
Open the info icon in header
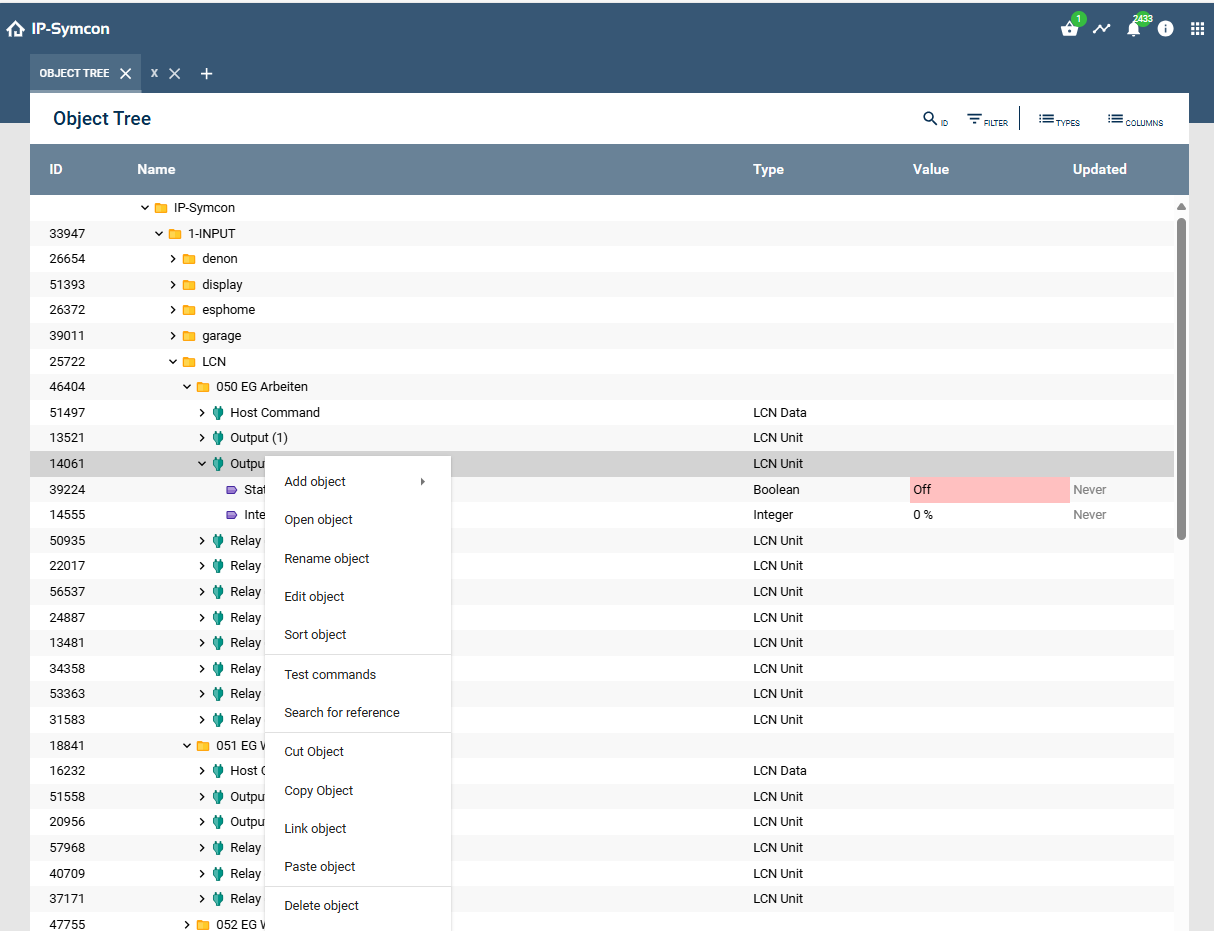tap(1165, 29)
